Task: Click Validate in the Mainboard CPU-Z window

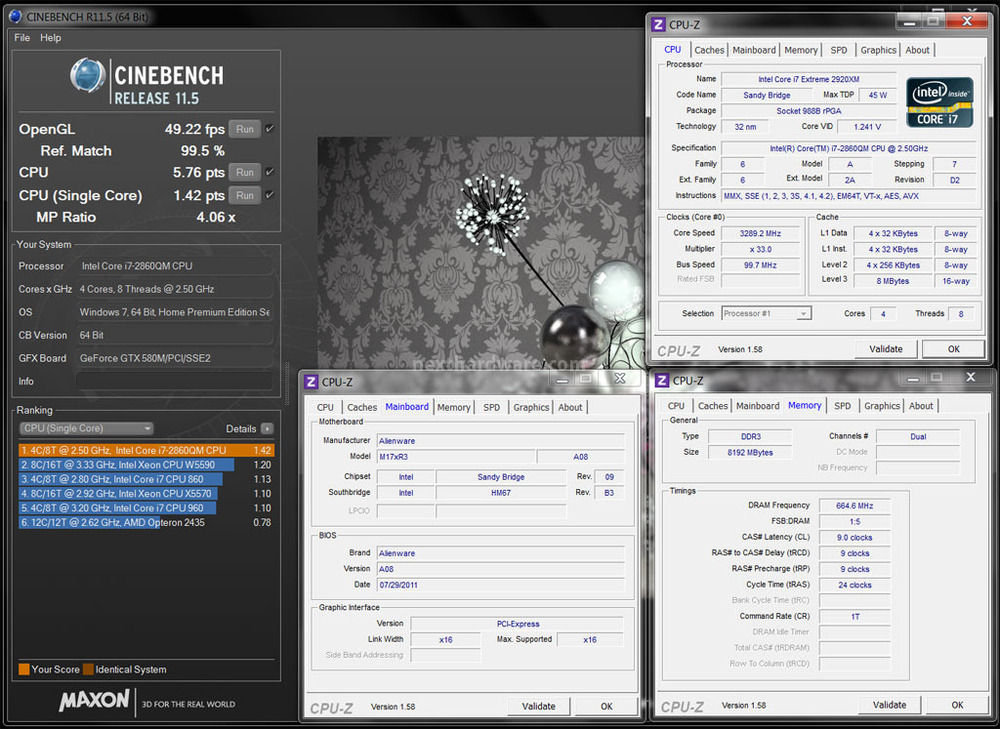Action: pyautogui.click(x=538, y=706)
